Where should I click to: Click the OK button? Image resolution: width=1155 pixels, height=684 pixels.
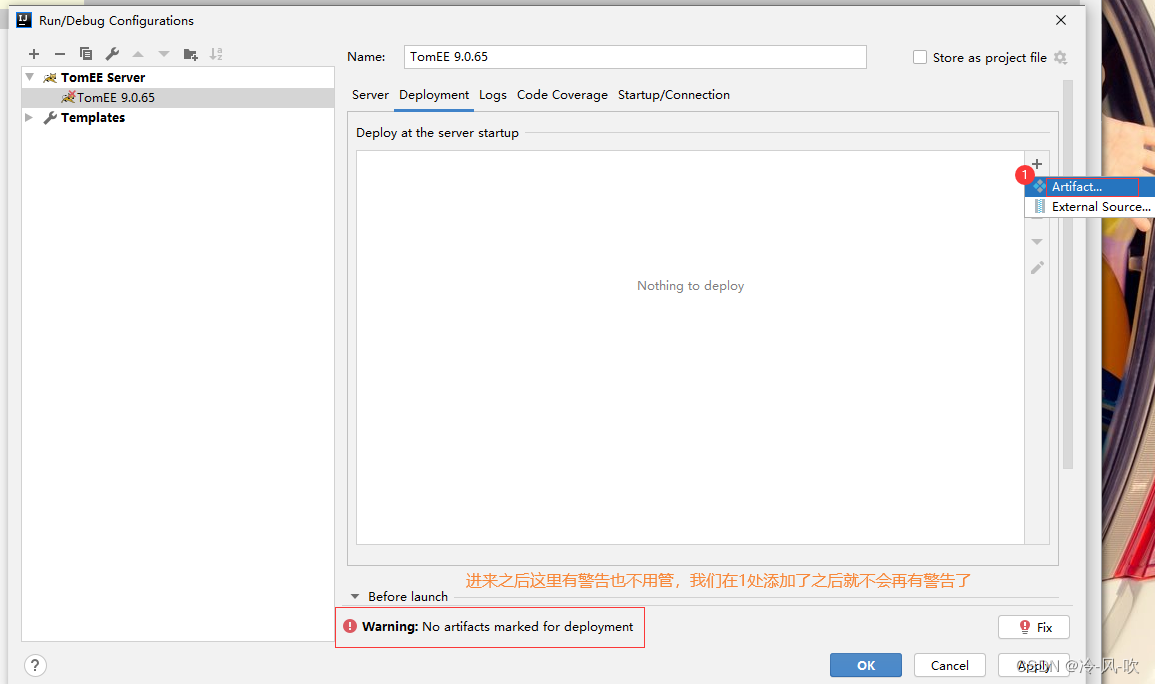click(866, 665)
